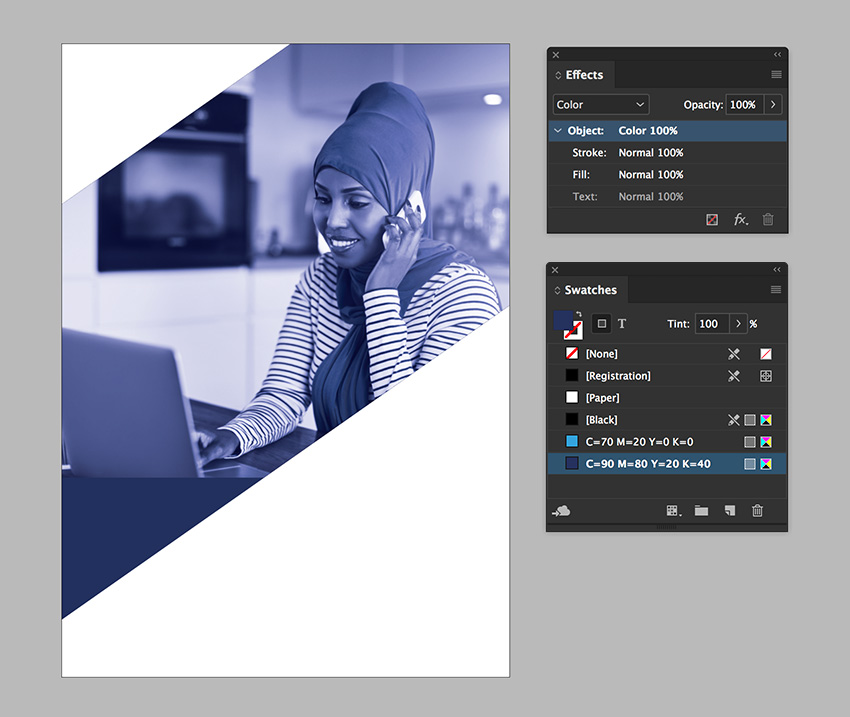Click the Clear Effects icon in Effects panel
This screenshot has width=850, height=717.
[712, 219]
